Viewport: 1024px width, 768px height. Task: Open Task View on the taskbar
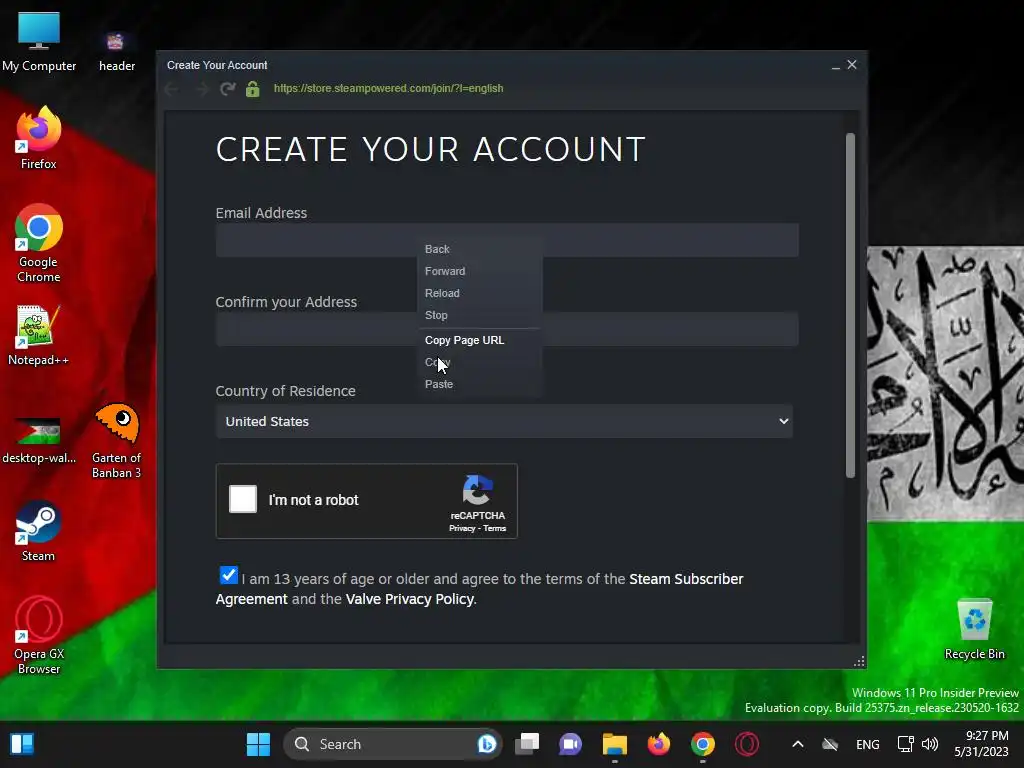pos(527,744)
